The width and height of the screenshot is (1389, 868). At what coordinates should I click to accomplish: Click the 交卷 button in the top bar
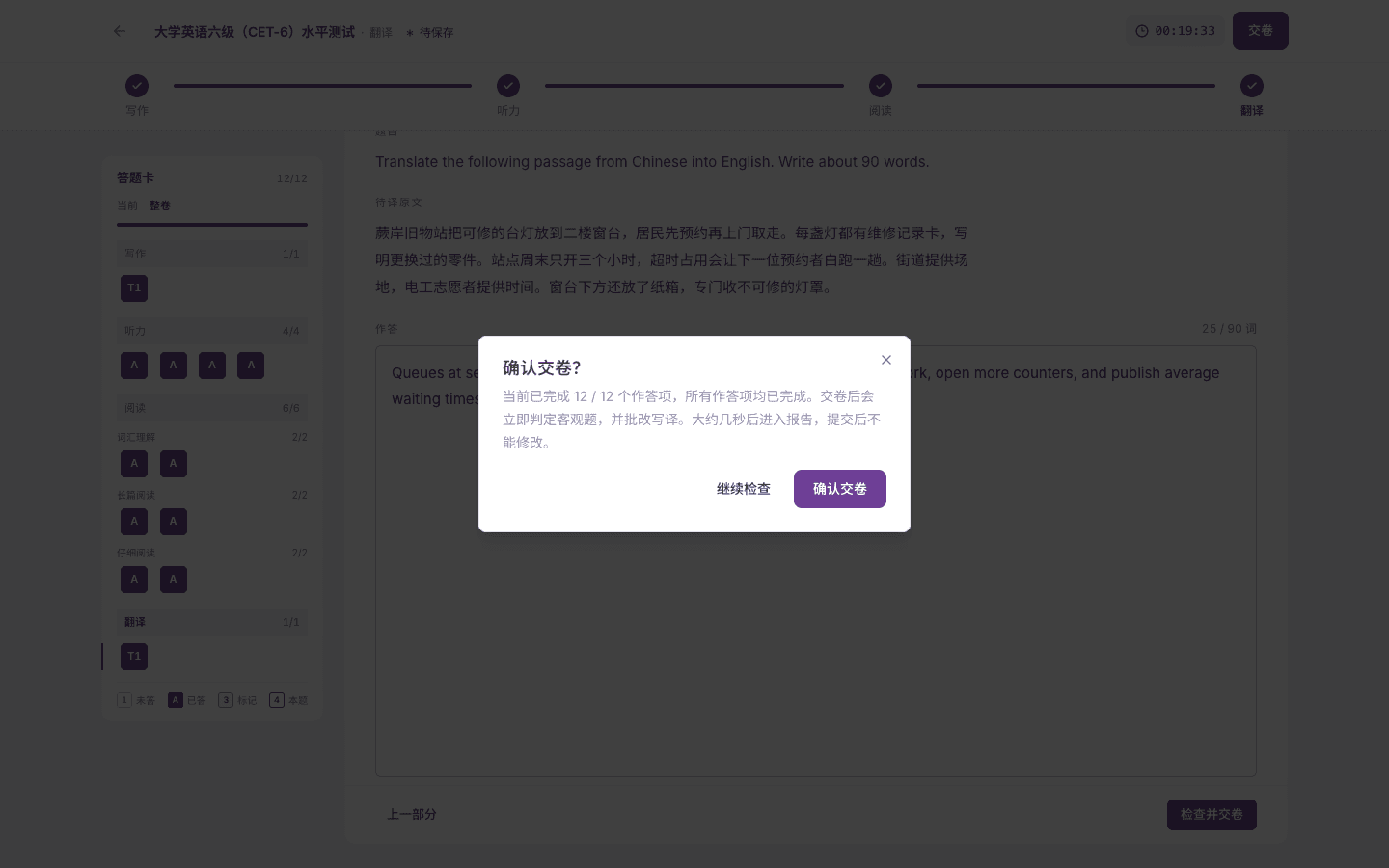pos(1261,31)
